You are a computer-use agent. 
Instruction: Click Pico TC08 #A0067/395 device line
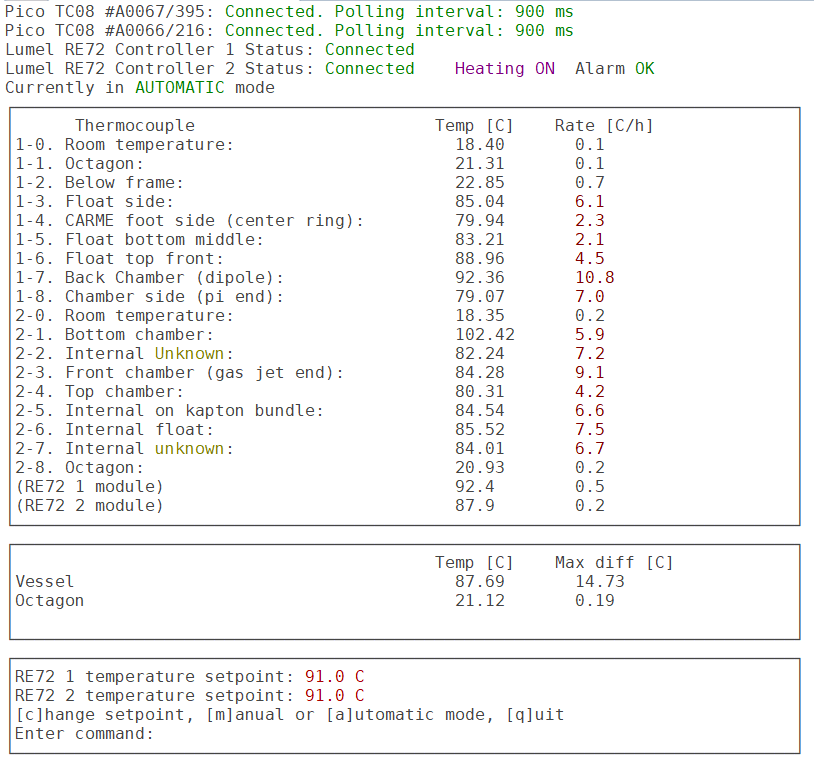point(110,12)
